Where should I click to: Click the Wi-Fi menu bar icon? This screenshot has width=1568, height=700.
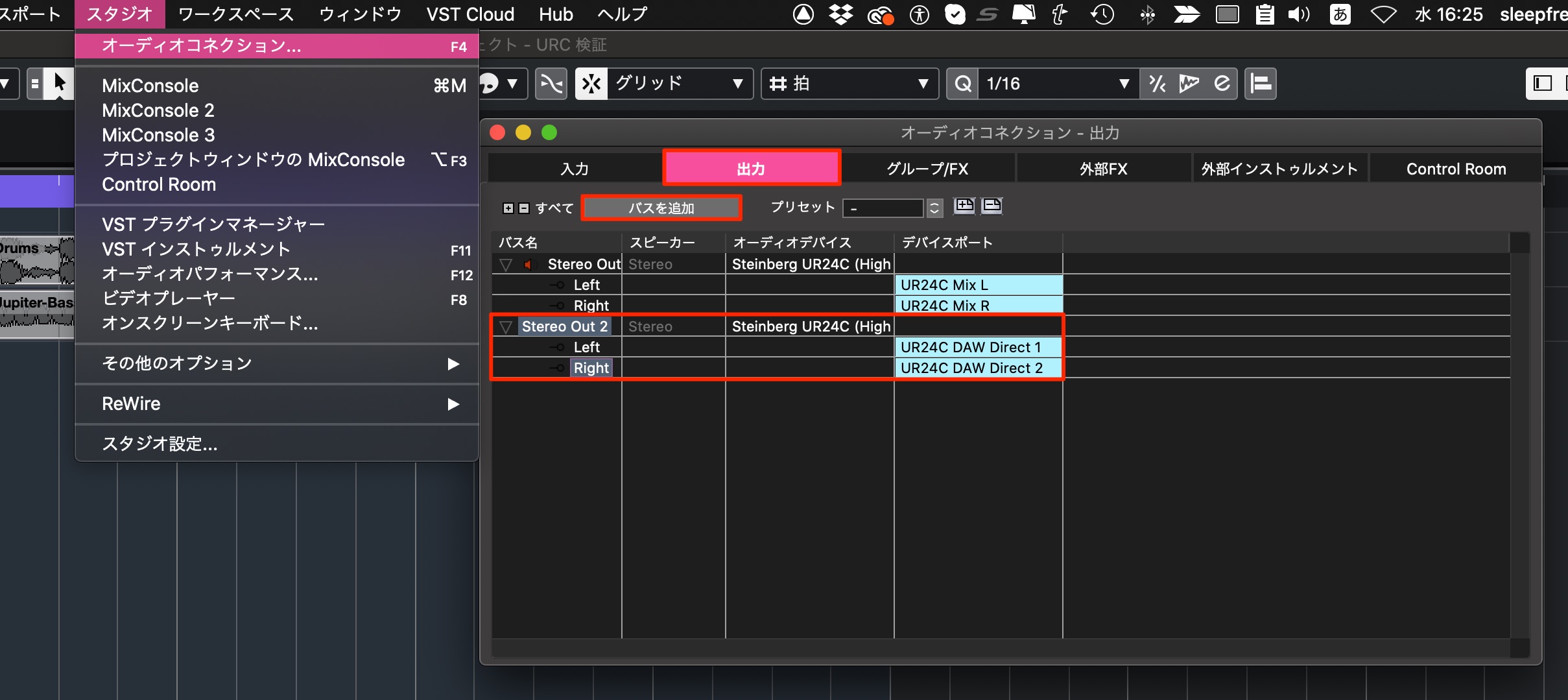point(1383,14)
